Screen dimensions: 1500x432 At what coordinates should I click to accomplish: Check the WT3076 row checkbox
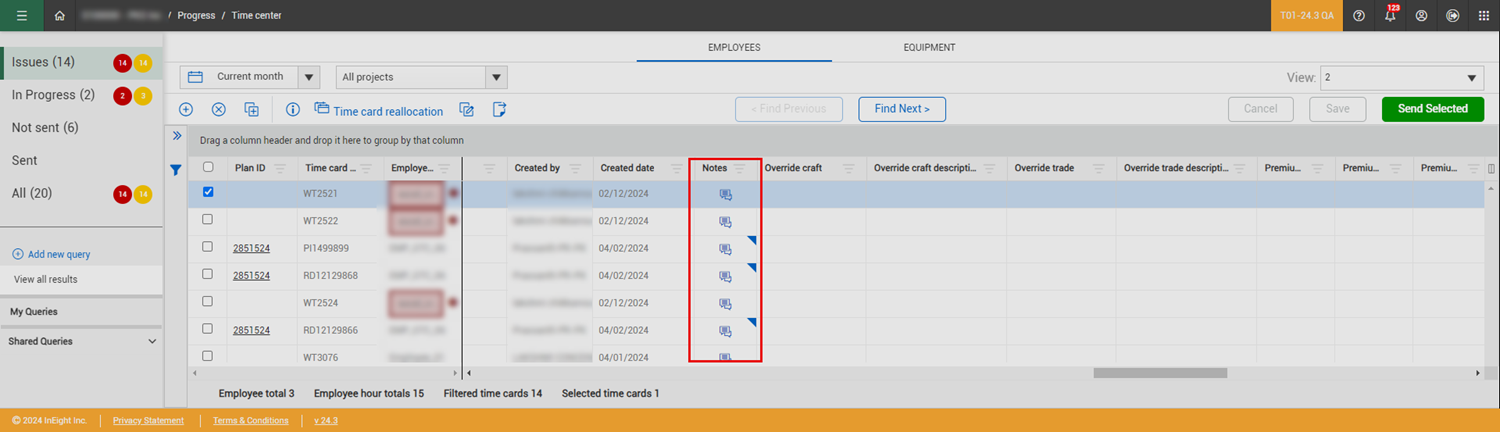tap(208, 355)
